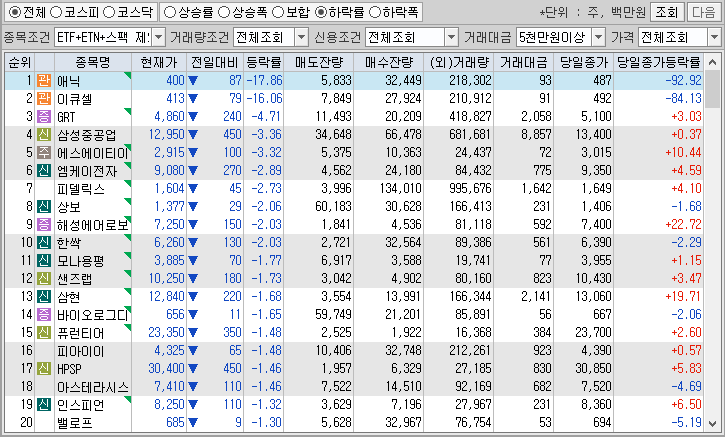Viewport: 725px width, 437px height.
Task: Click the -92.92 value in 애닉 row
Action: click(x=683, y=80)
